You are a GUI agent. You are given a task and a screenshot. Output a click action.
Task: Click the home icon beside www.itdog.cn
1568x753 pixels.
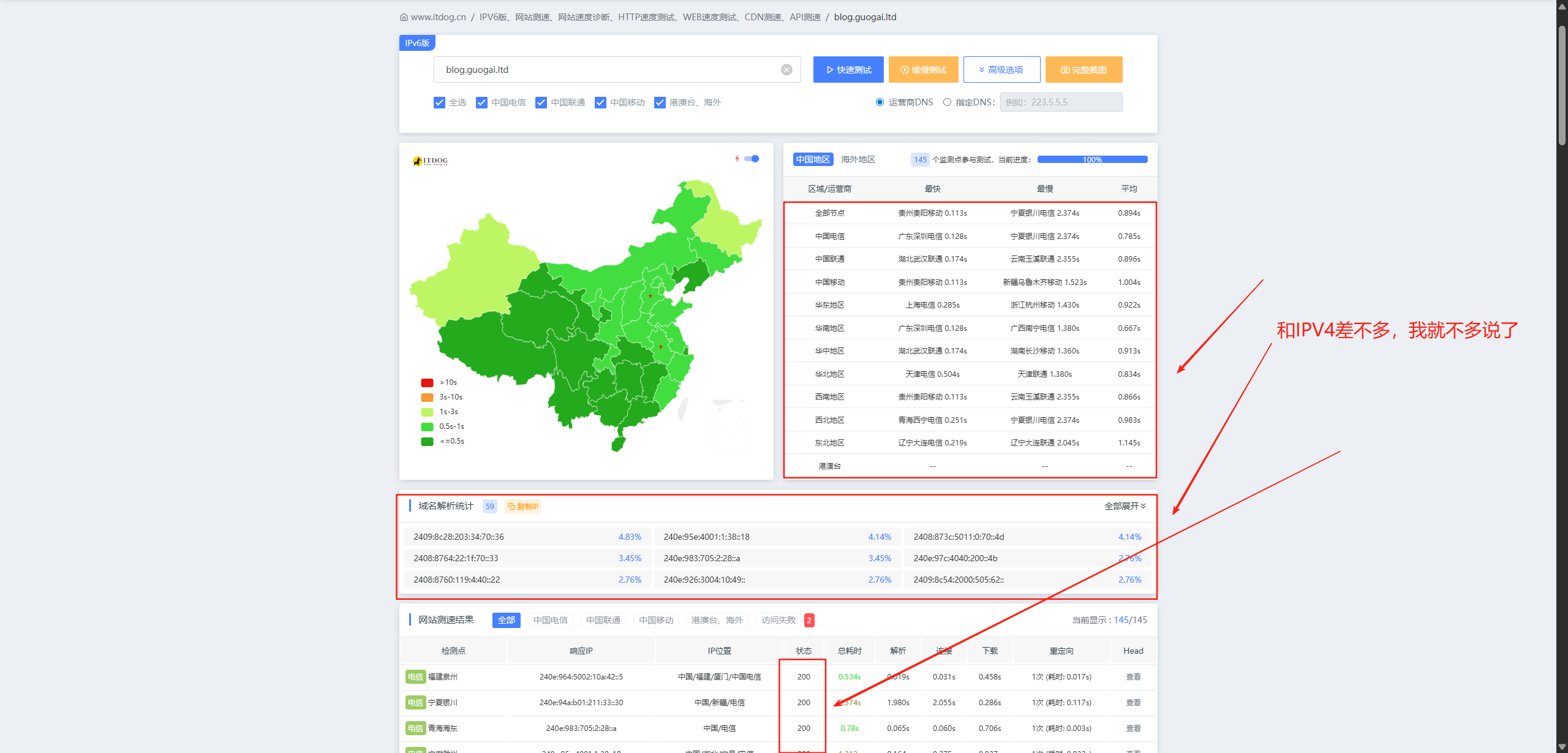coord(404,17)
